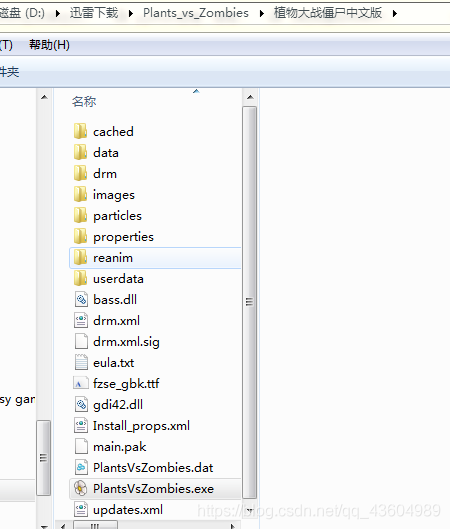
Task: Select the userdata folder icon
Action: click(80, 278)
